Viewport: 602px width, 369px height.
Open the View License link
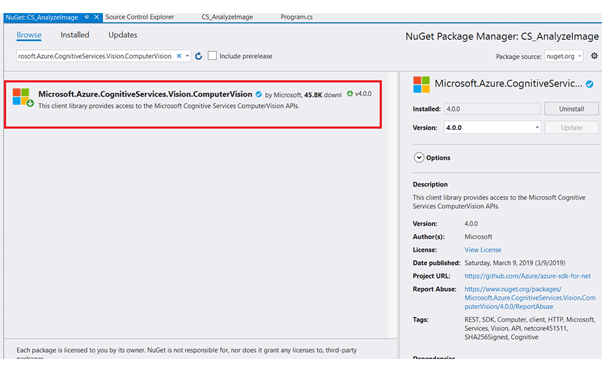(x=483, y=250)
